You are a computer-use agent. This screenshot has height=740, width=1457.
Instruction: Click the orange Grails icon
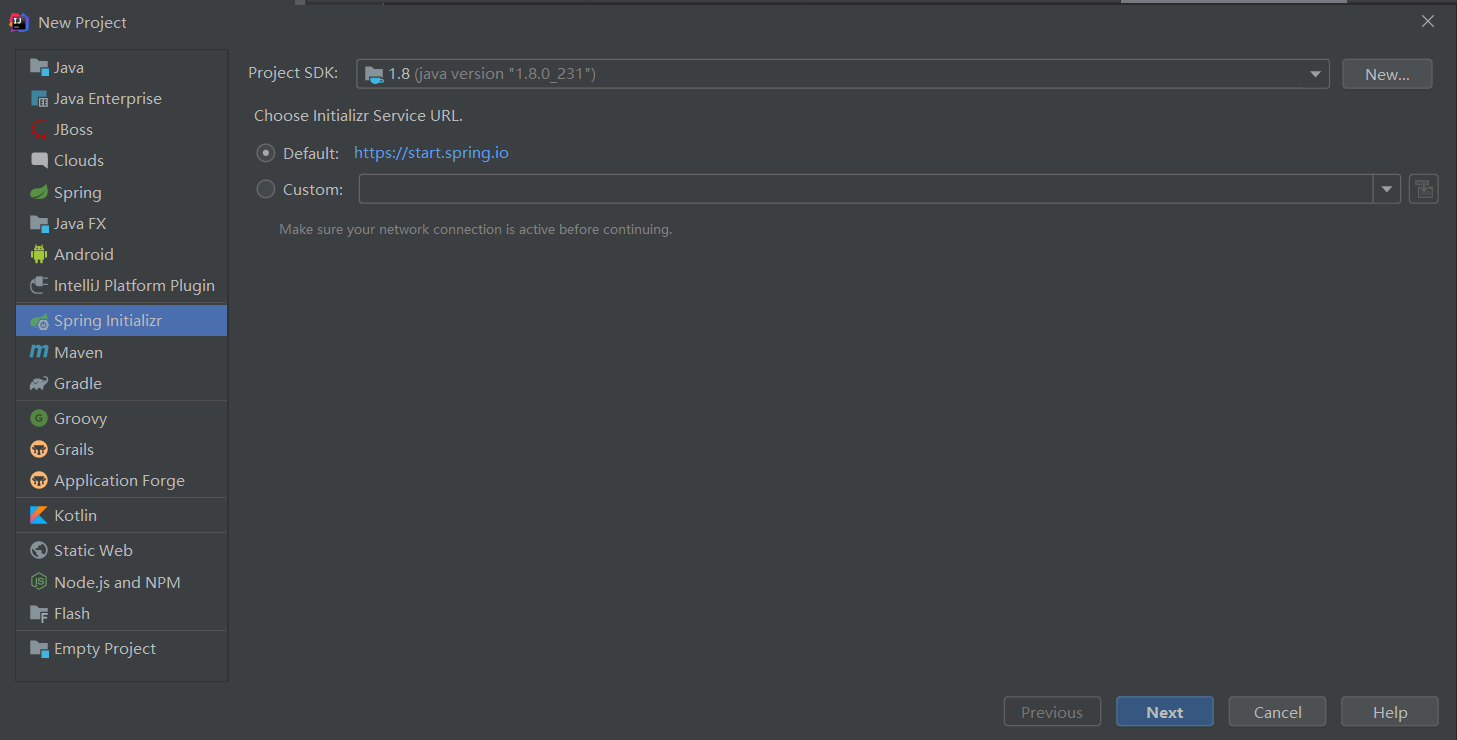pyautogui.click(x=39, y=449)
